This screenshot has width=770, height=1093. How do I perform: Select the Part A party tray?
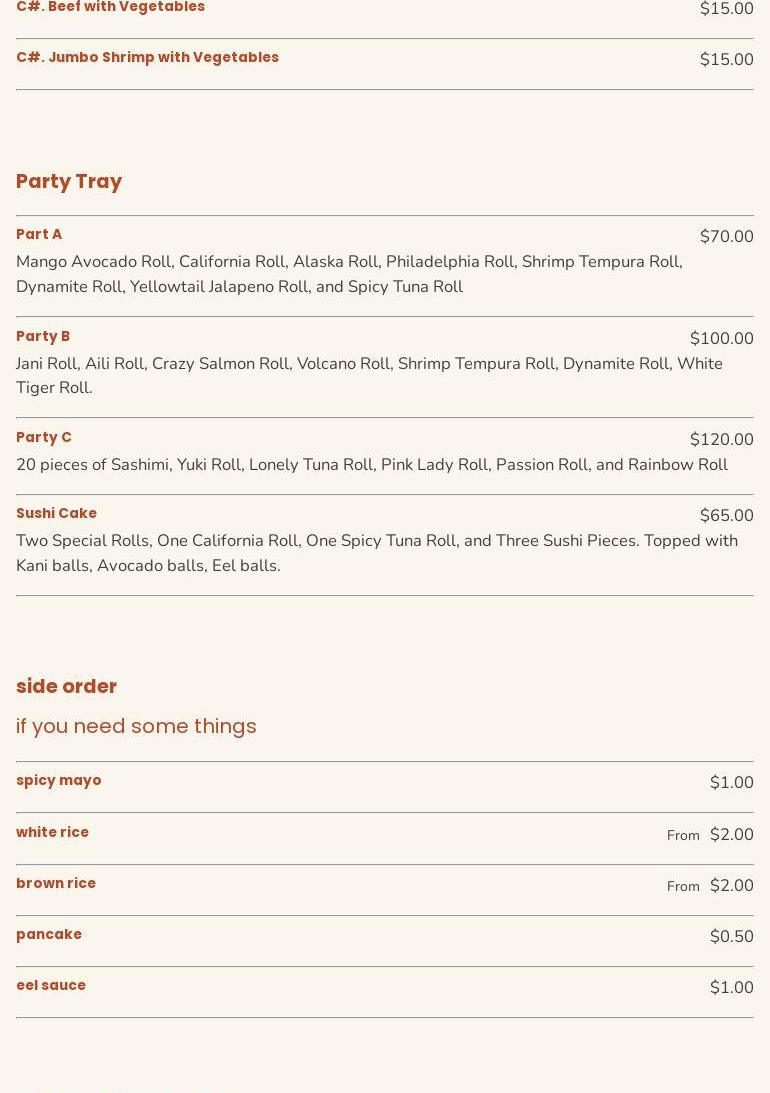coord(39,234)
